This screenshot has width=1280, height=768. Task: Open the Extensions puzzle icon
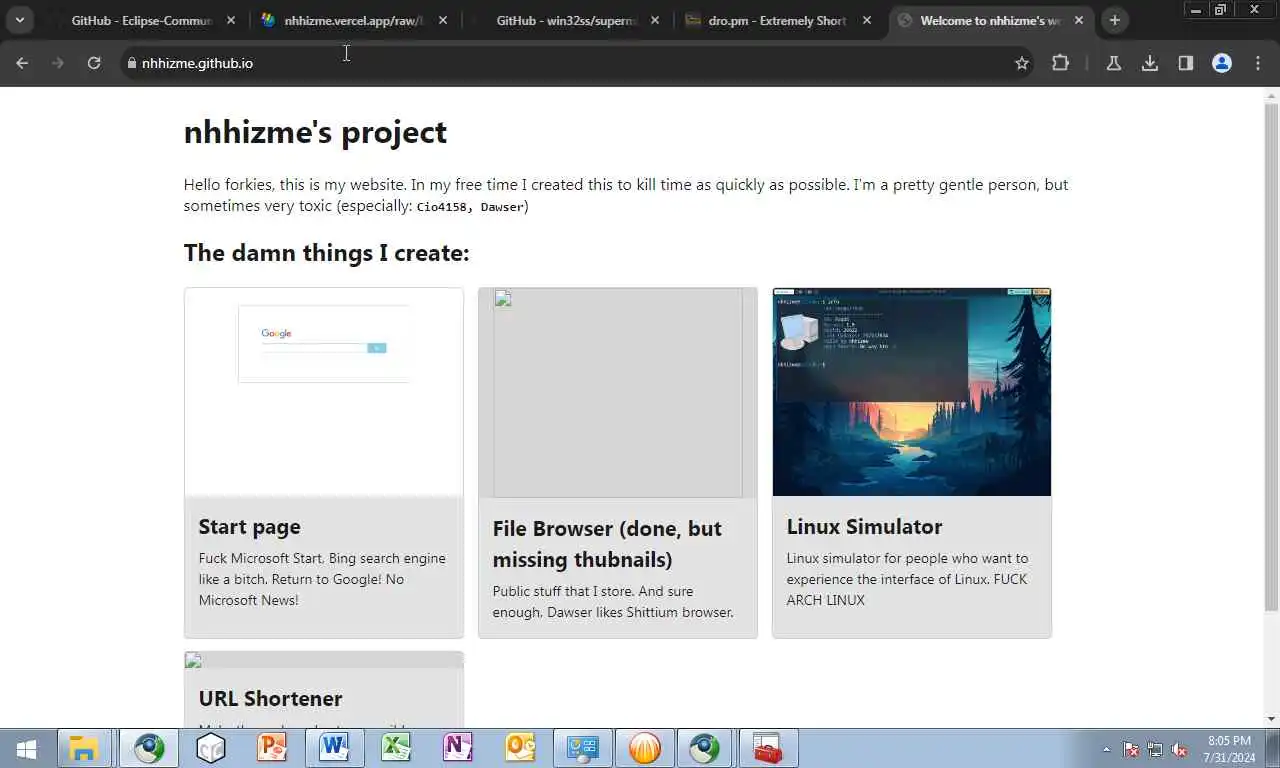(x=1060, y=63)
